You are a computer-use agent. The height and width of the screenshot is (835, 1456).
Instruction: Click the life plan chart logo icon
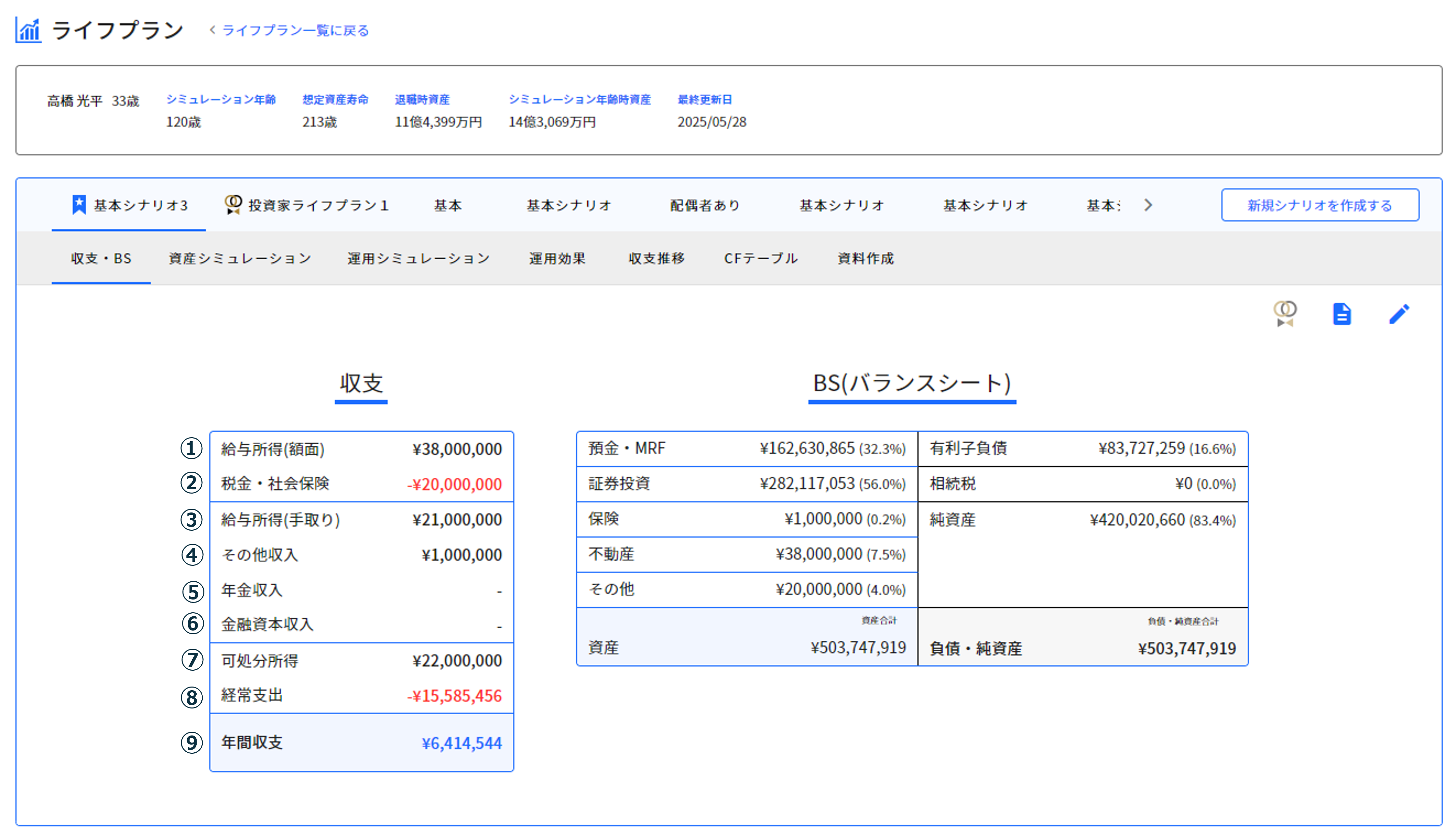coord(28,30)
